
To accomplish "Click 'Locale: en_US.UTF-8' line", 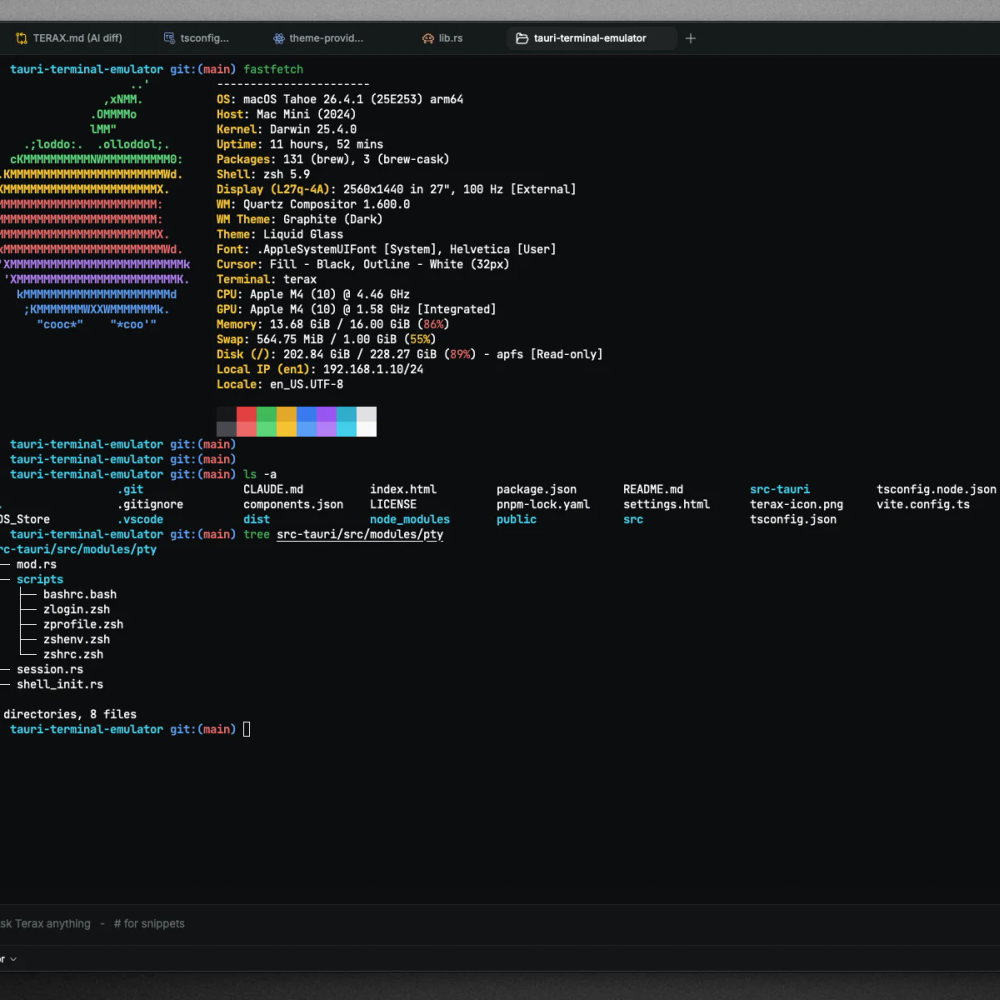I will [280, 385].
